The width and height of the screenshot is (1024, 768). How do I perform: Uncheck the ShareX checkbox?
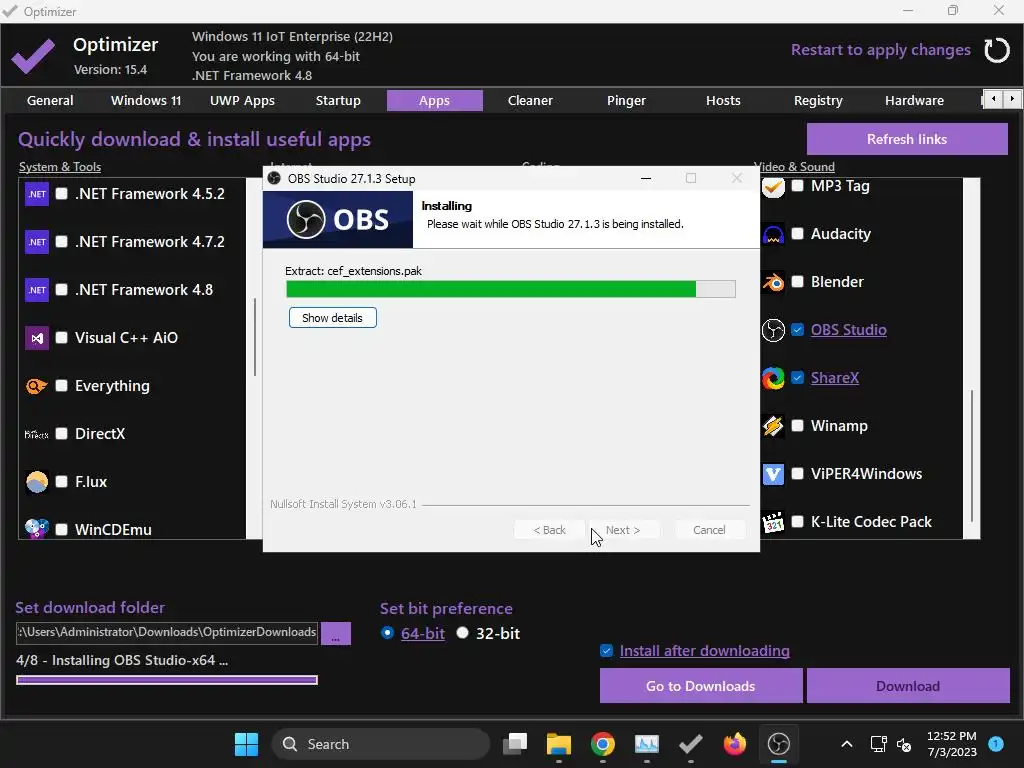[797, 377]
